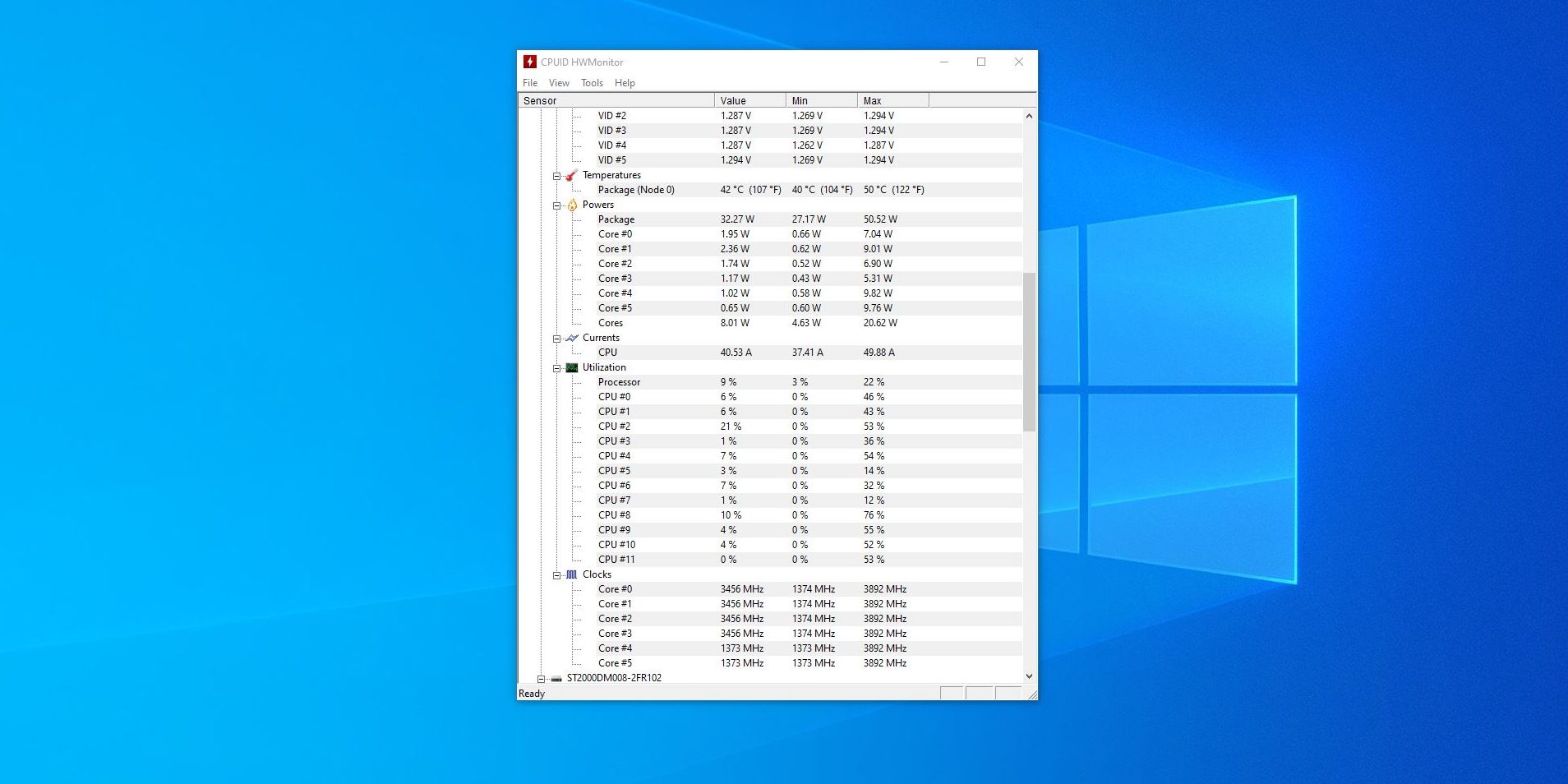The image size is (1568, 784).
Task: Click the Clocks category icon
Action: [x=572, y=575]
